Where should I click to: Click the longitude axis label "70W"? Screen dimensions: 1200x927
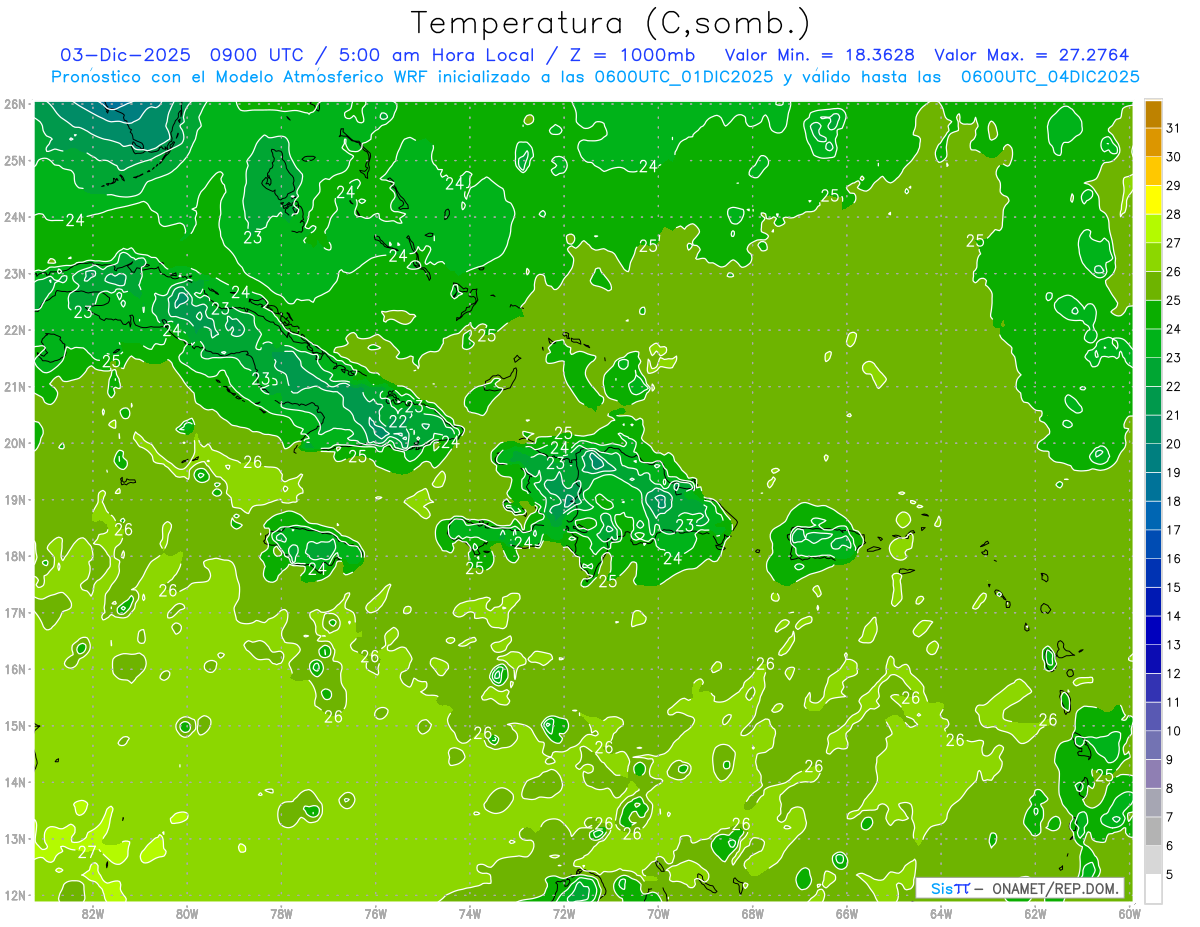coord(658,913)
